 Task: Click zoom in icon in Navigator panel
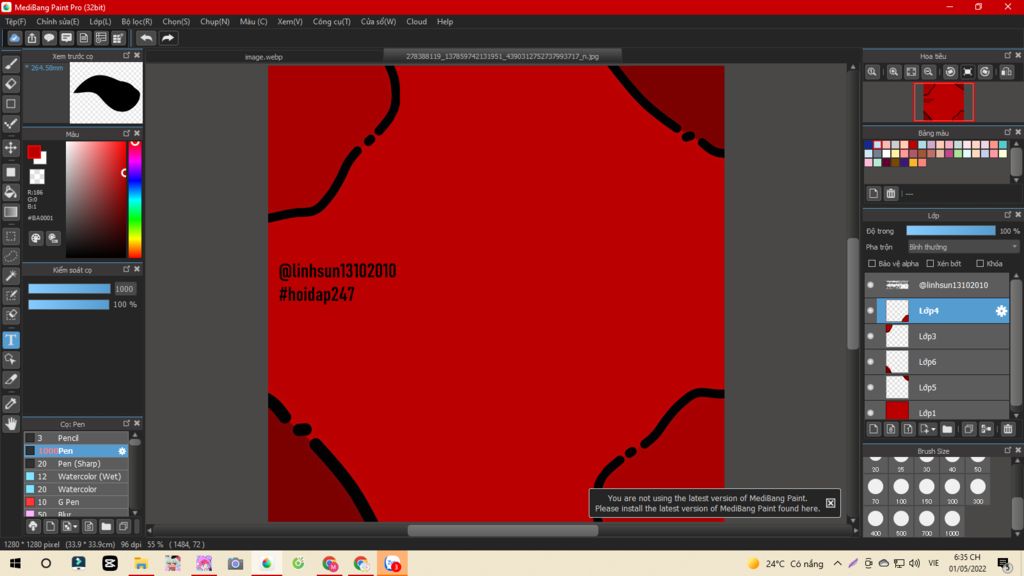pyautogui.click(x=893, y=72)
